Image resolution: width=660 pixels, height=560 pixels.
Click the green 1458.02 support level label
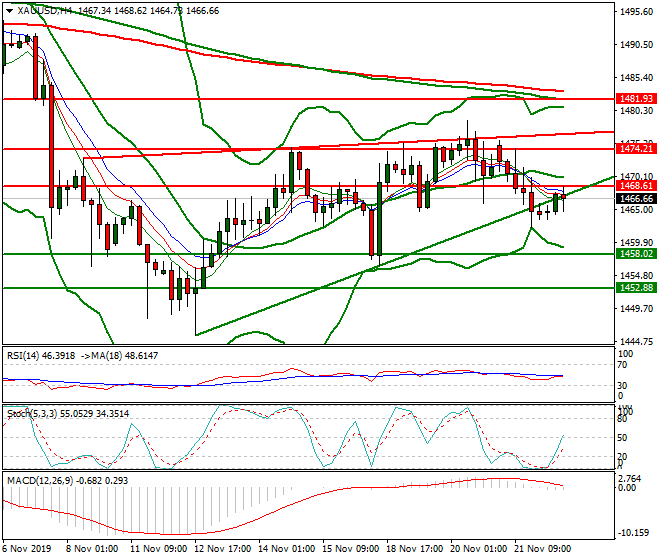click(636, 253)
